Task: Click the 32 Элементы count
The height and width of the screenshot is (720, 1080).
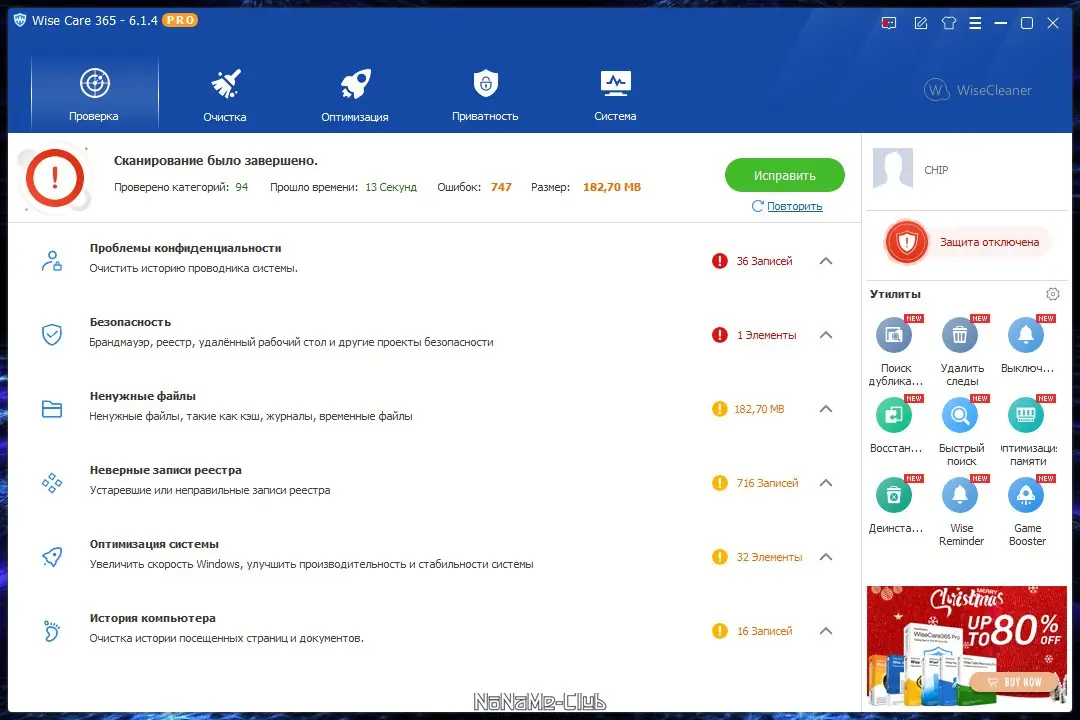Action: pos(769,557)
